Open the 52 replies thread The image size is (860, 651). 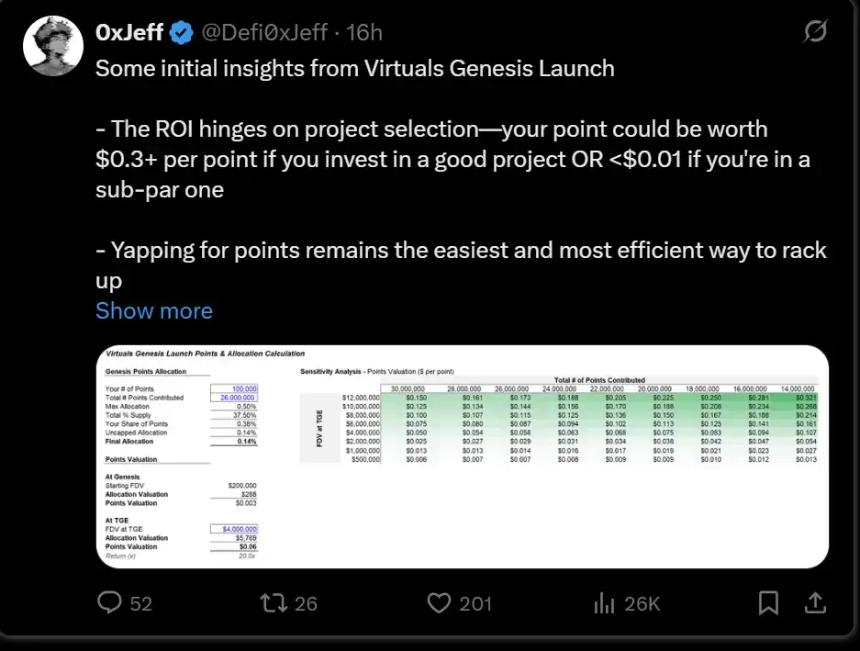click(x=131, y=603)
